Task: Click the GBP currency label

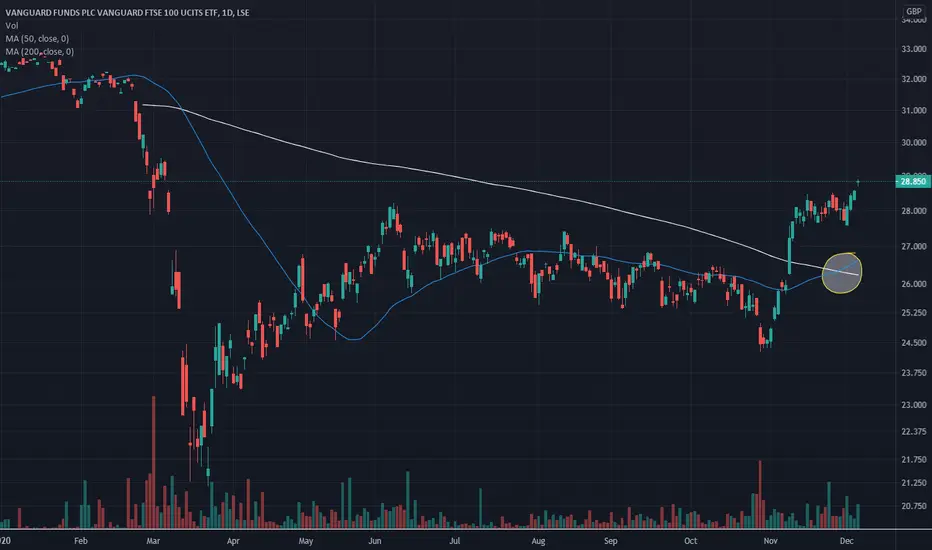Action: (914, 11)
